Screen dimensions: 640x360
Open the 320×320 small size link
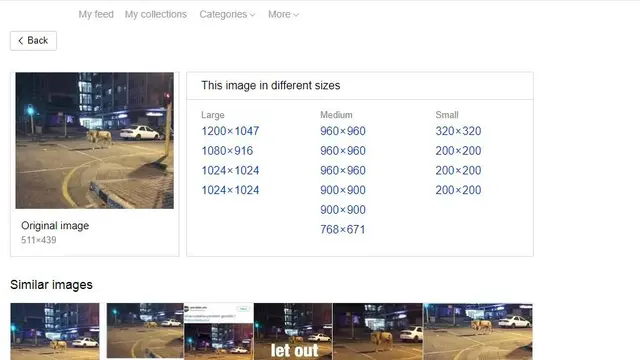coord(458,131)
